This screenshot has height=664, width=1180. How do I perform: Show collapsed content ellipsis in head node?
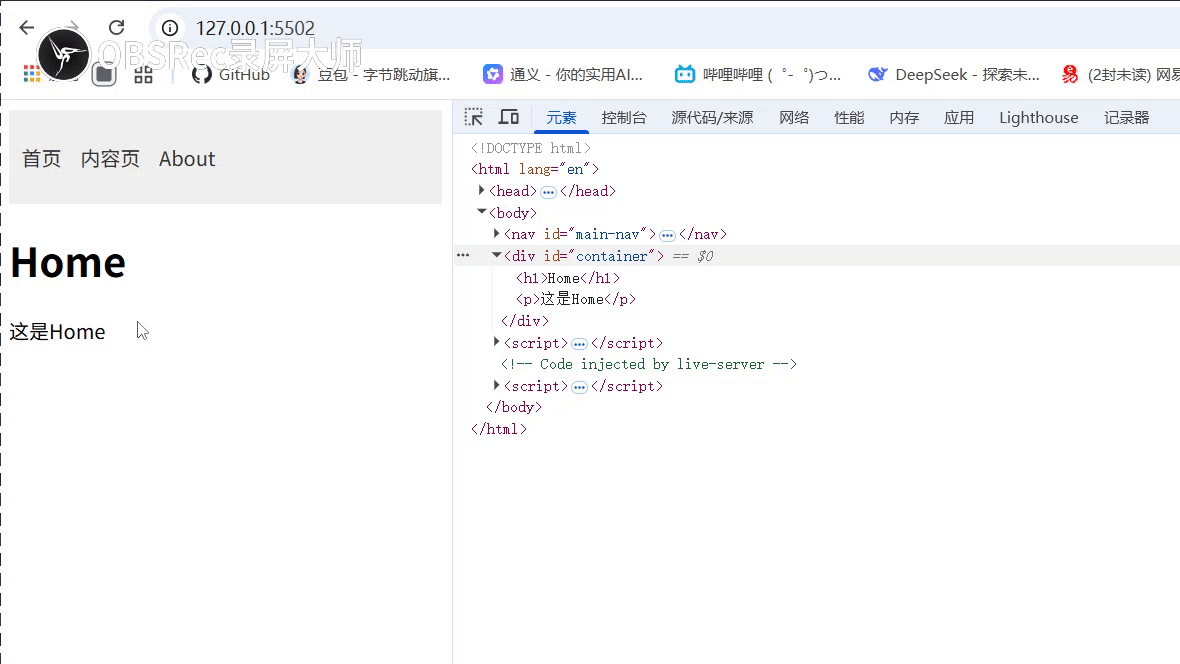point(549,192)
